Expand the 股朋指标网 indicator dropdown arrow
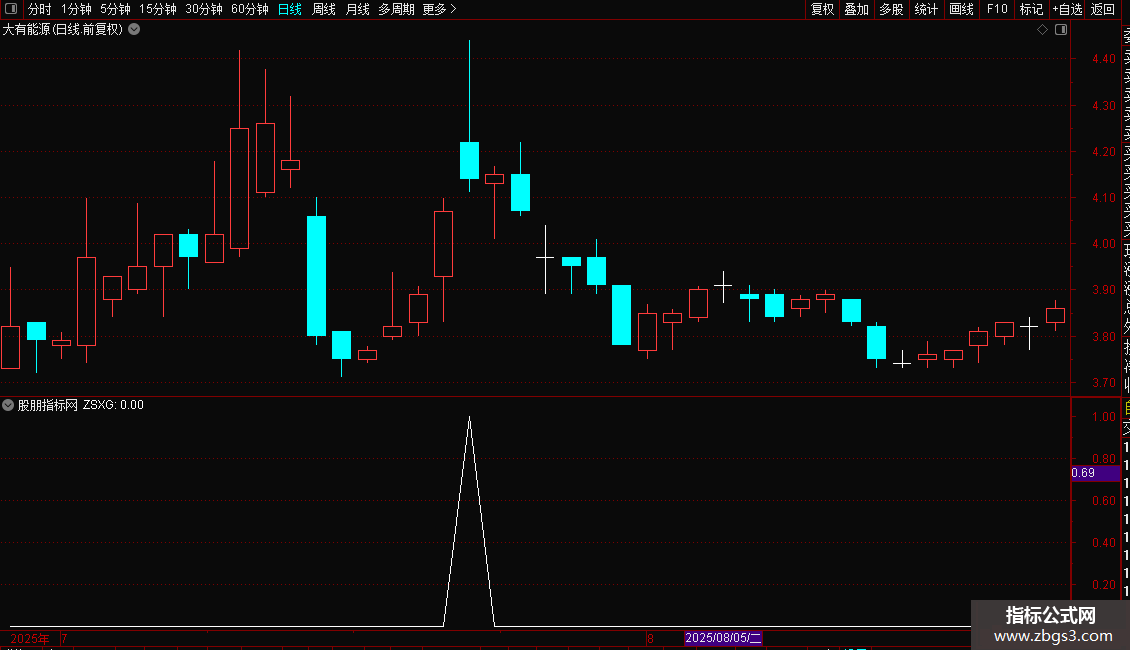1130x650 pixels. [8, 405]
